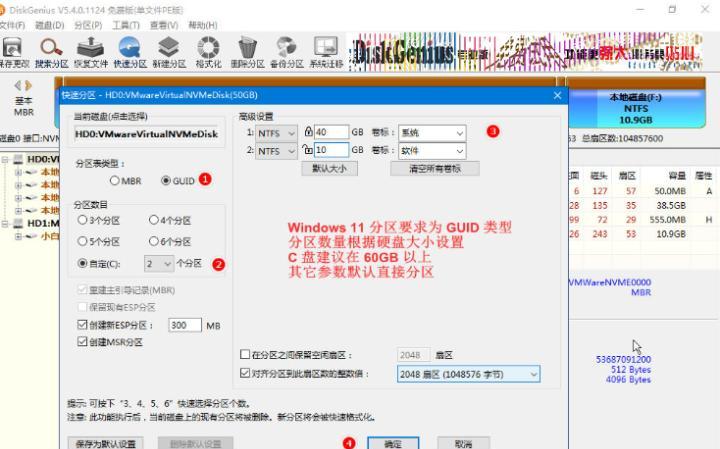Choose the 5 partitions option

(99, 241)
